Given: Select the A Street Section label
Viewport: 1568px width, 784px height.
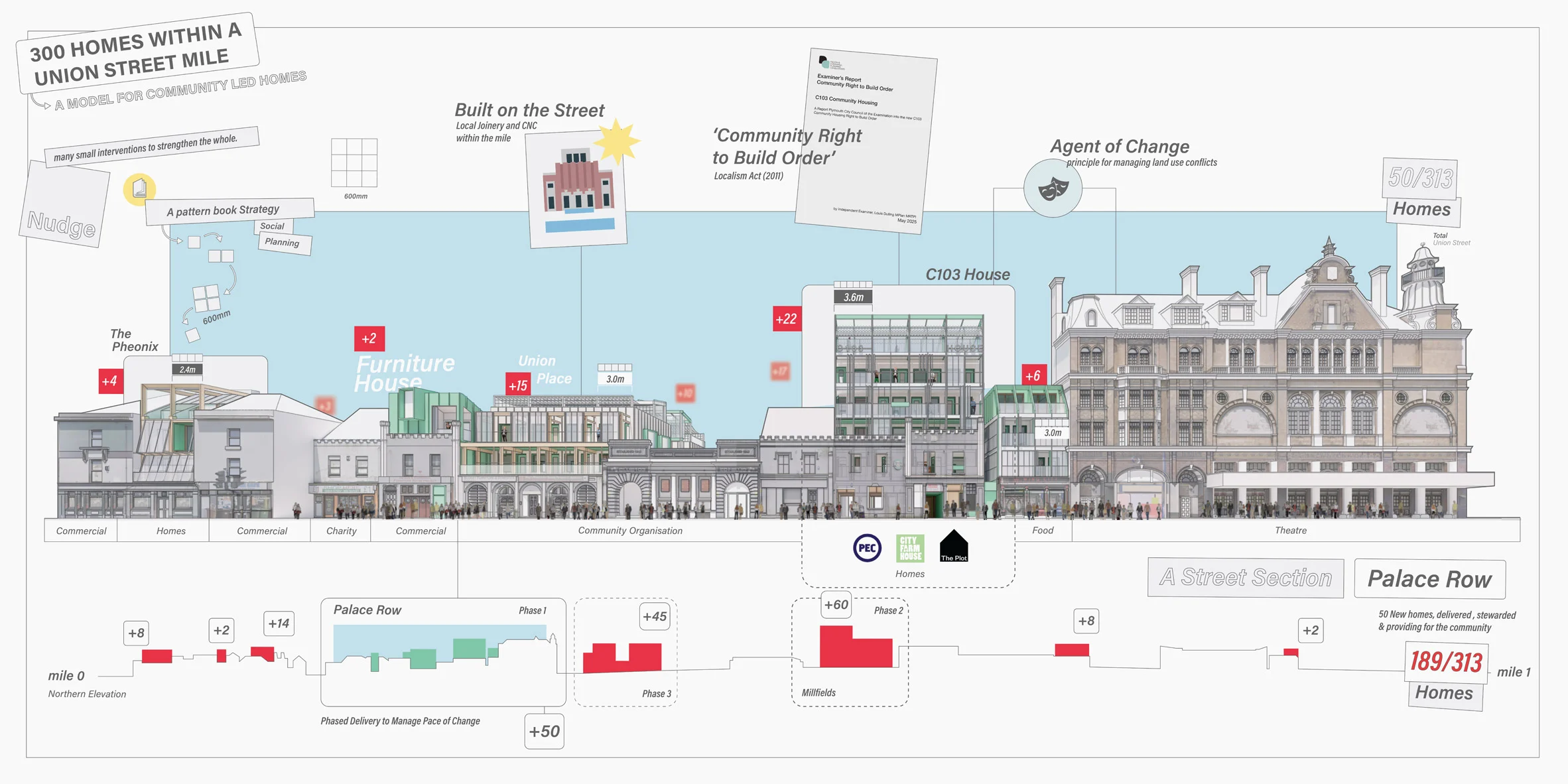Looking at the screenshot, I should point(1245,578).
